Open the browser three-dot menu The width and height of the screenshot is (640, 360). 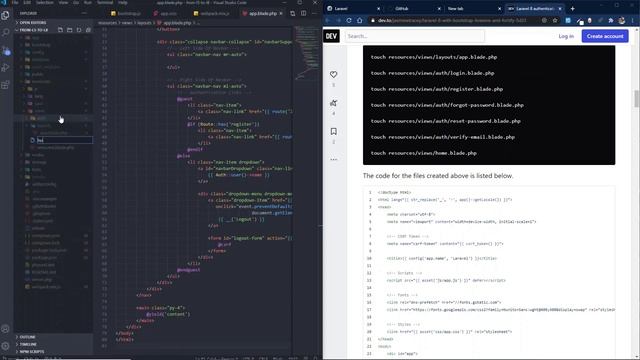633,20
